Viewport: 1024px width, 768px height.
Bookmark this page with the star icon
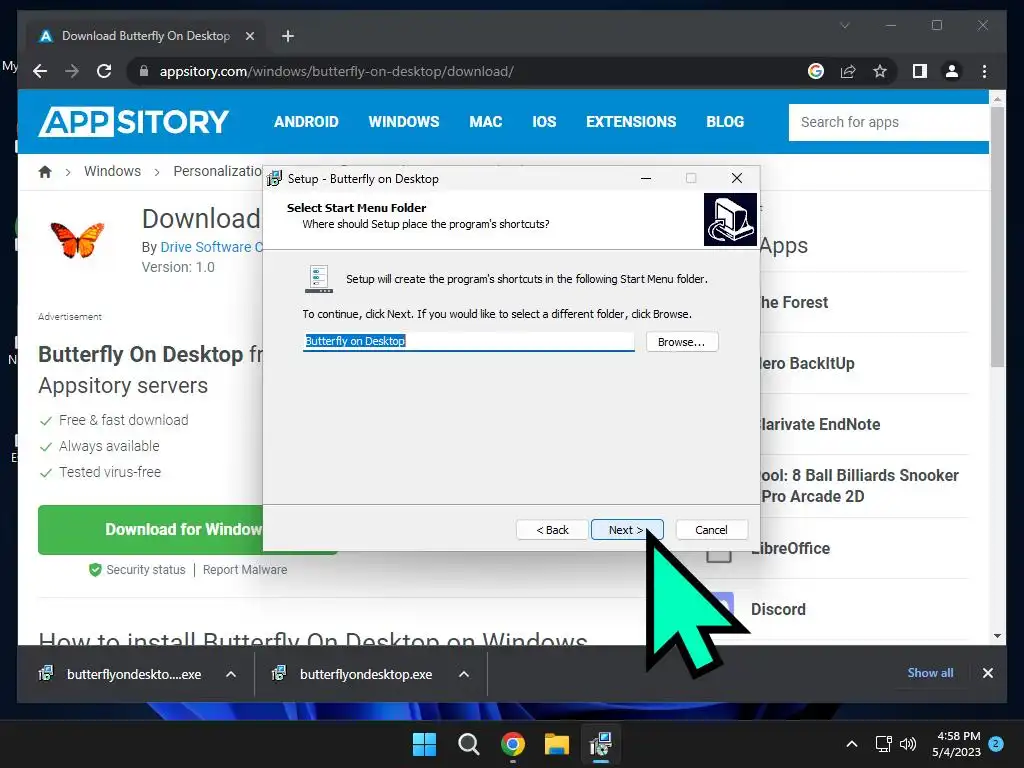880,71
